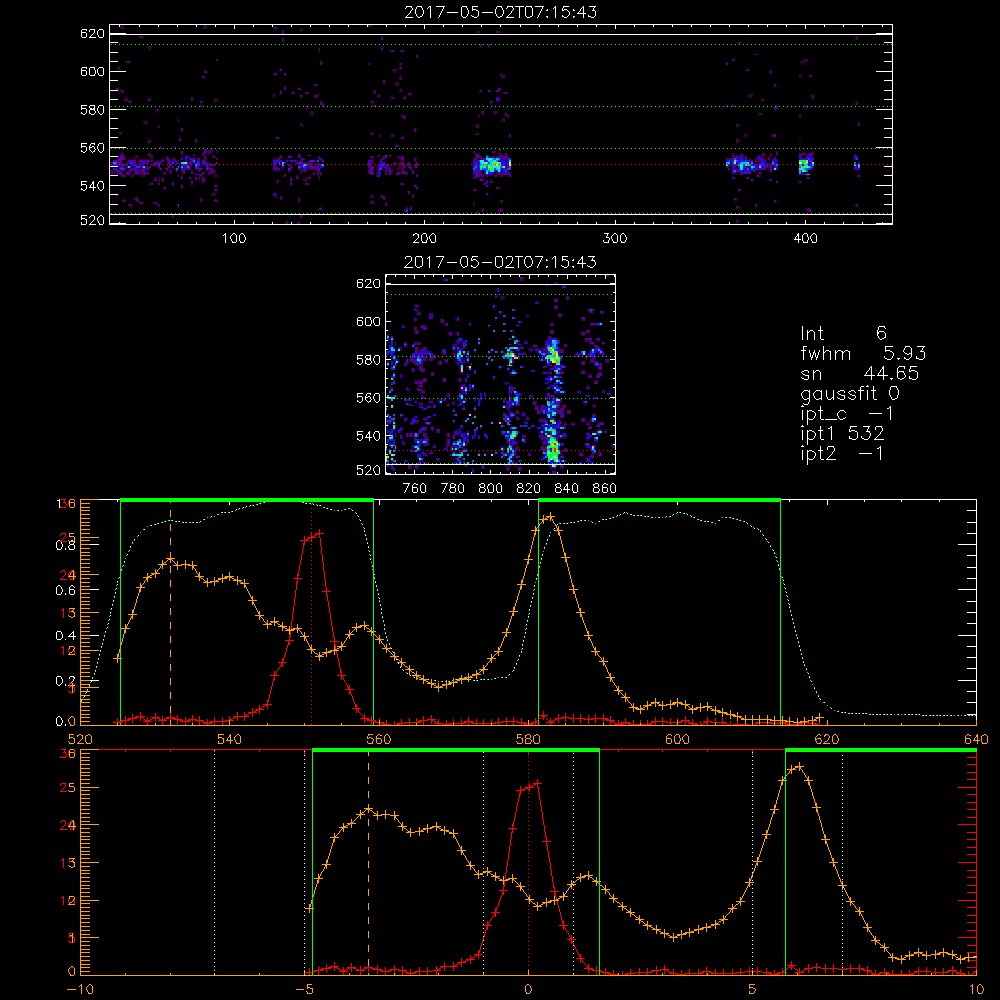
Task: Click the dashed orange marker line in the bottom plot
Action: coord(368,861)
